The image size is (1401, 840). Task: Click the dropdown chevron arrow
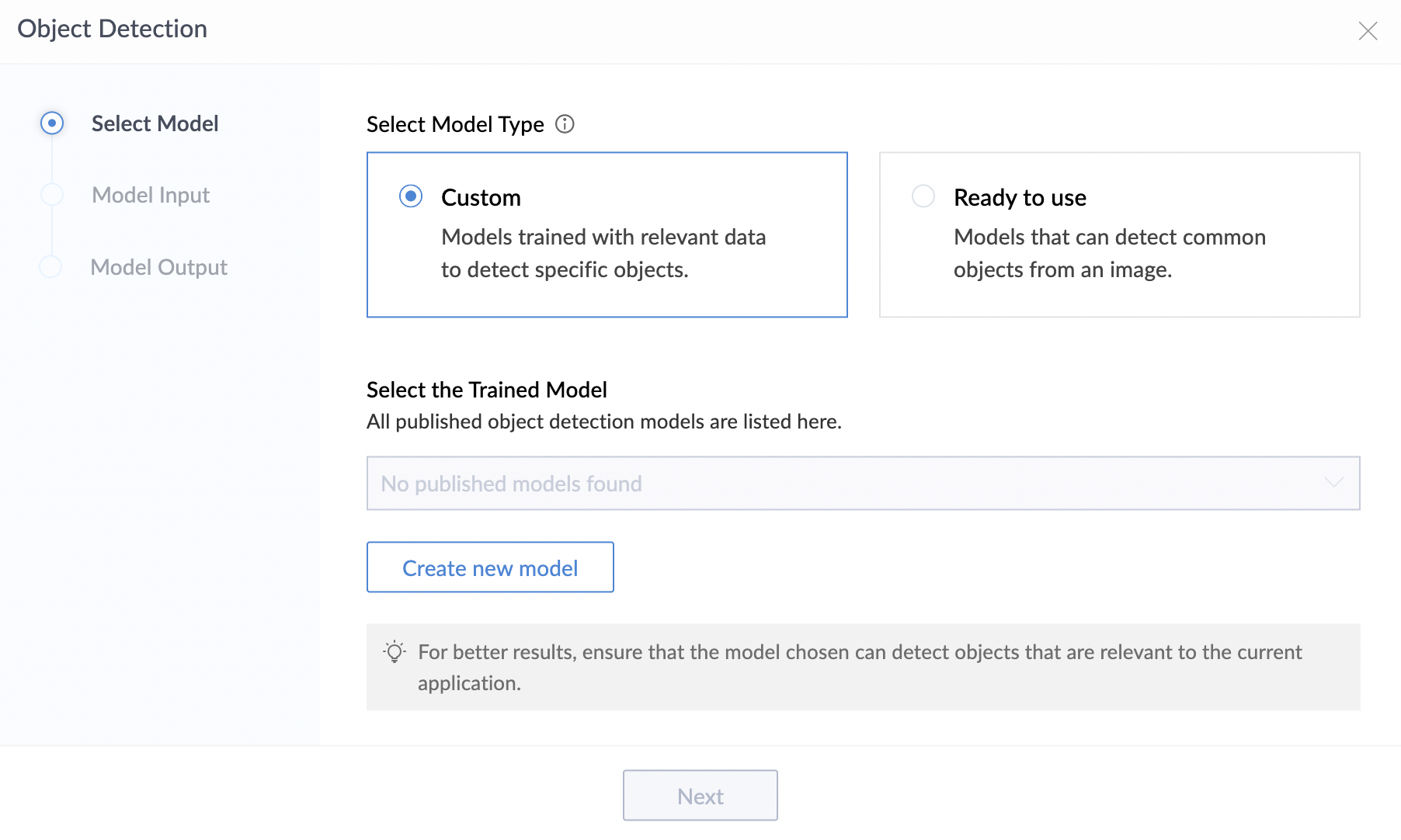[1333, 483]
